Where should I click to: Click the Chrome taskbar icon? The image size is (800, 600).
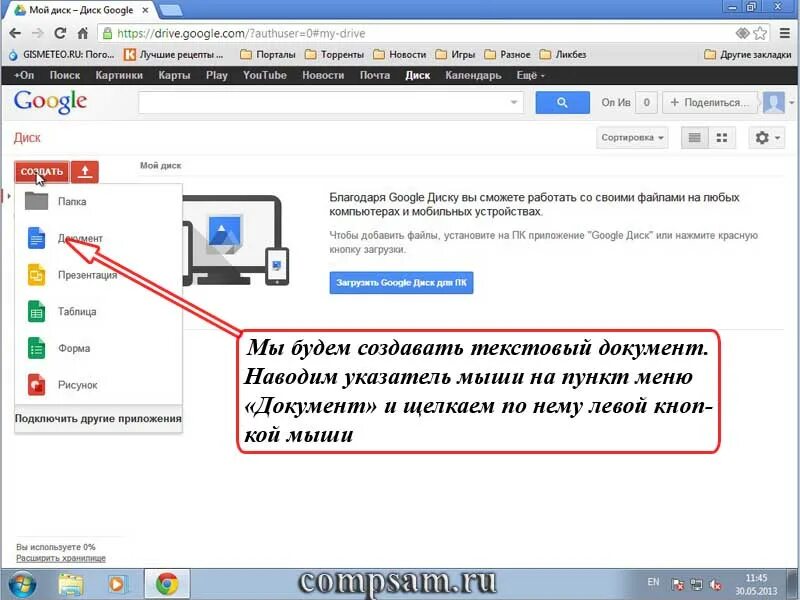coord(167,585)
